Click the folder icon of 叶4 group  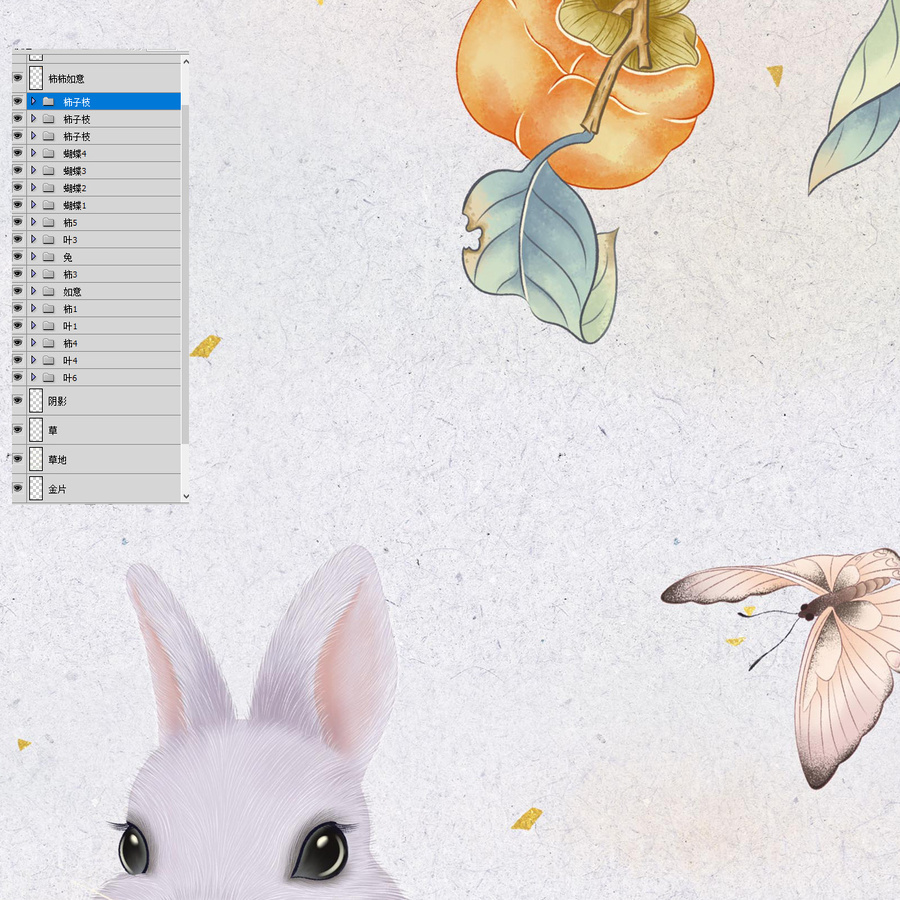point(49,360)
